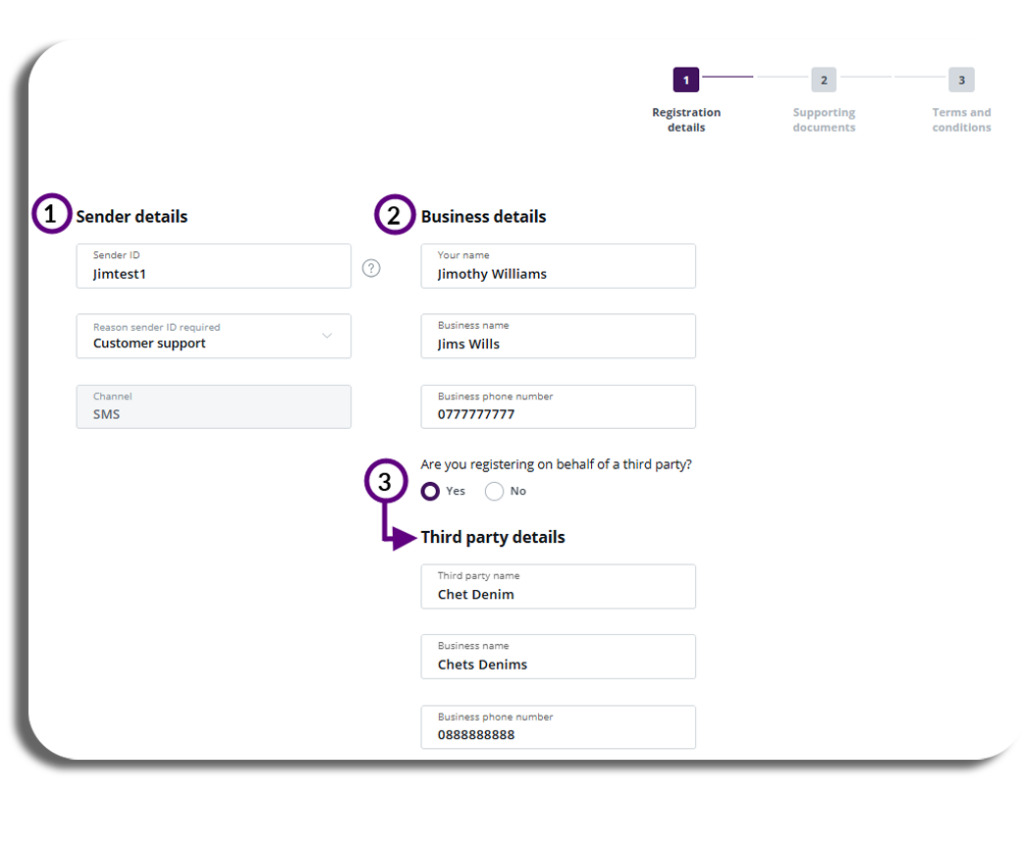Click Business phone number field with 0888888888

pos(558,727)
